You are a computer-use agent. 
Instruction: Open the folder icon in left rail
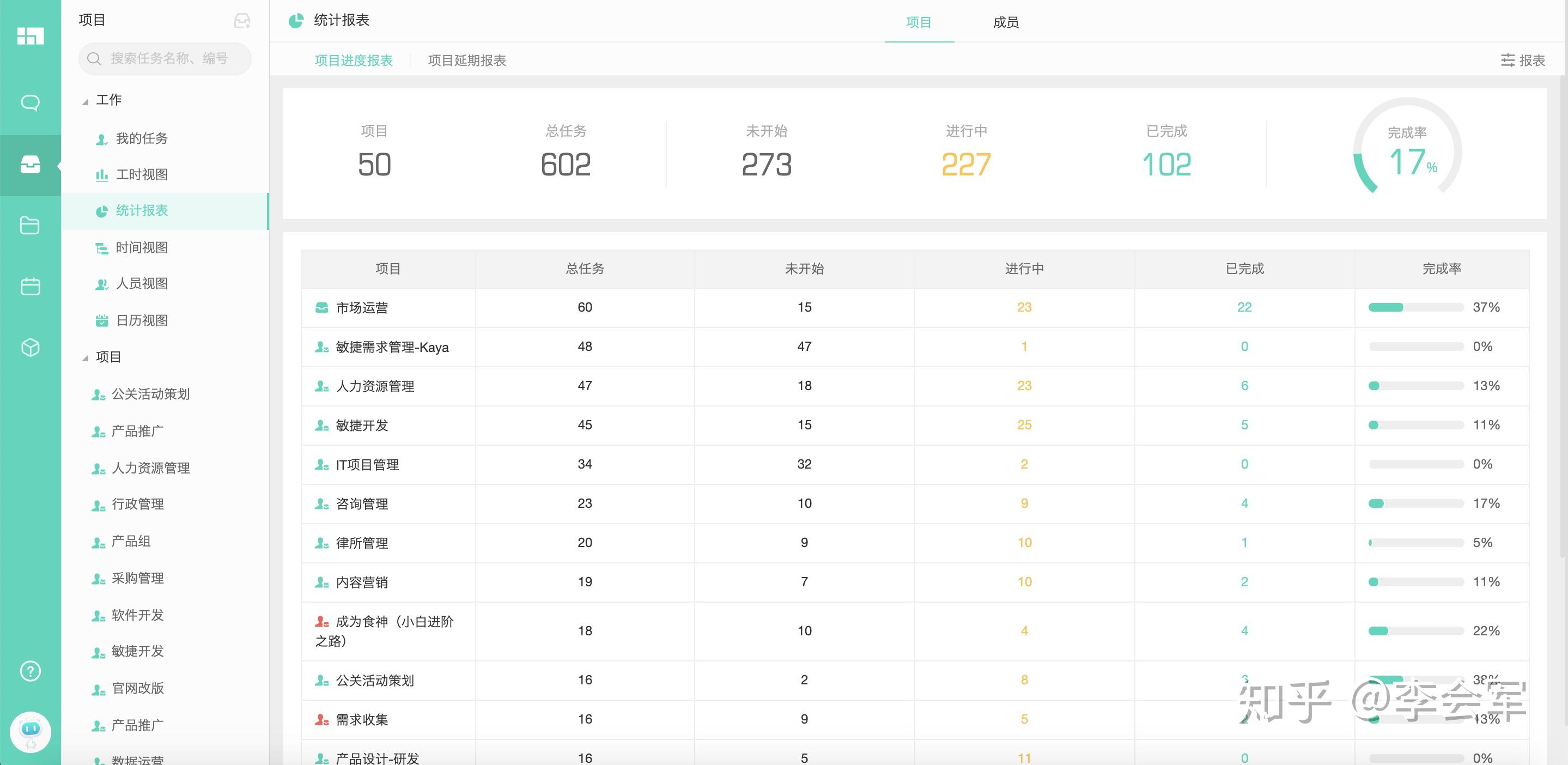(x=30, y=225)
